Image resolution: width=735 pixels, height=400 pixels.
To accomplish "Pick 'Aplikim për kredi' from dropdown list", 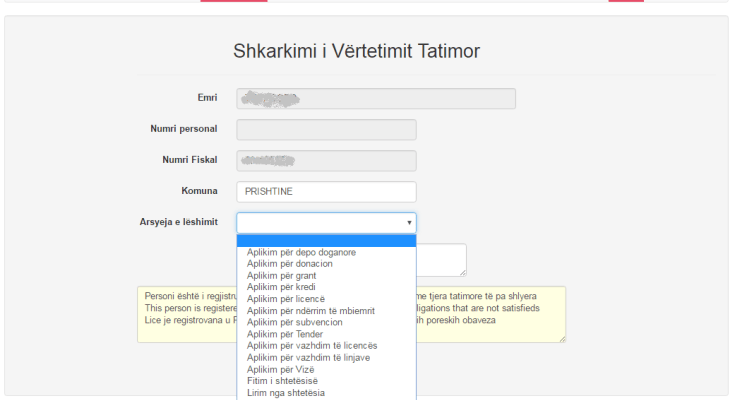I will 326,287.
